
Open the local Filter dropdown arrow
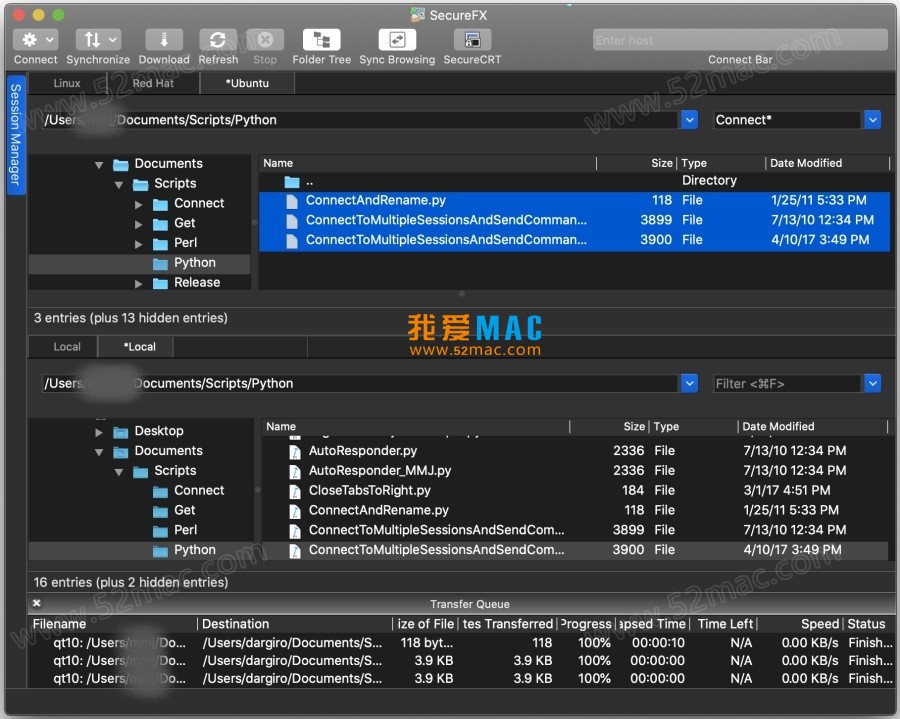click(x=872, y=383)
